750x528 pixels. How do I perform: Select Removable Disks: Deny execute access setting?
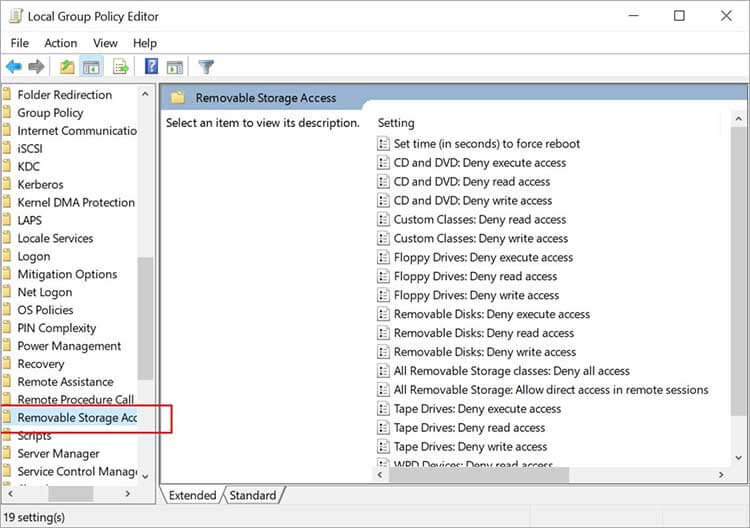492,314
